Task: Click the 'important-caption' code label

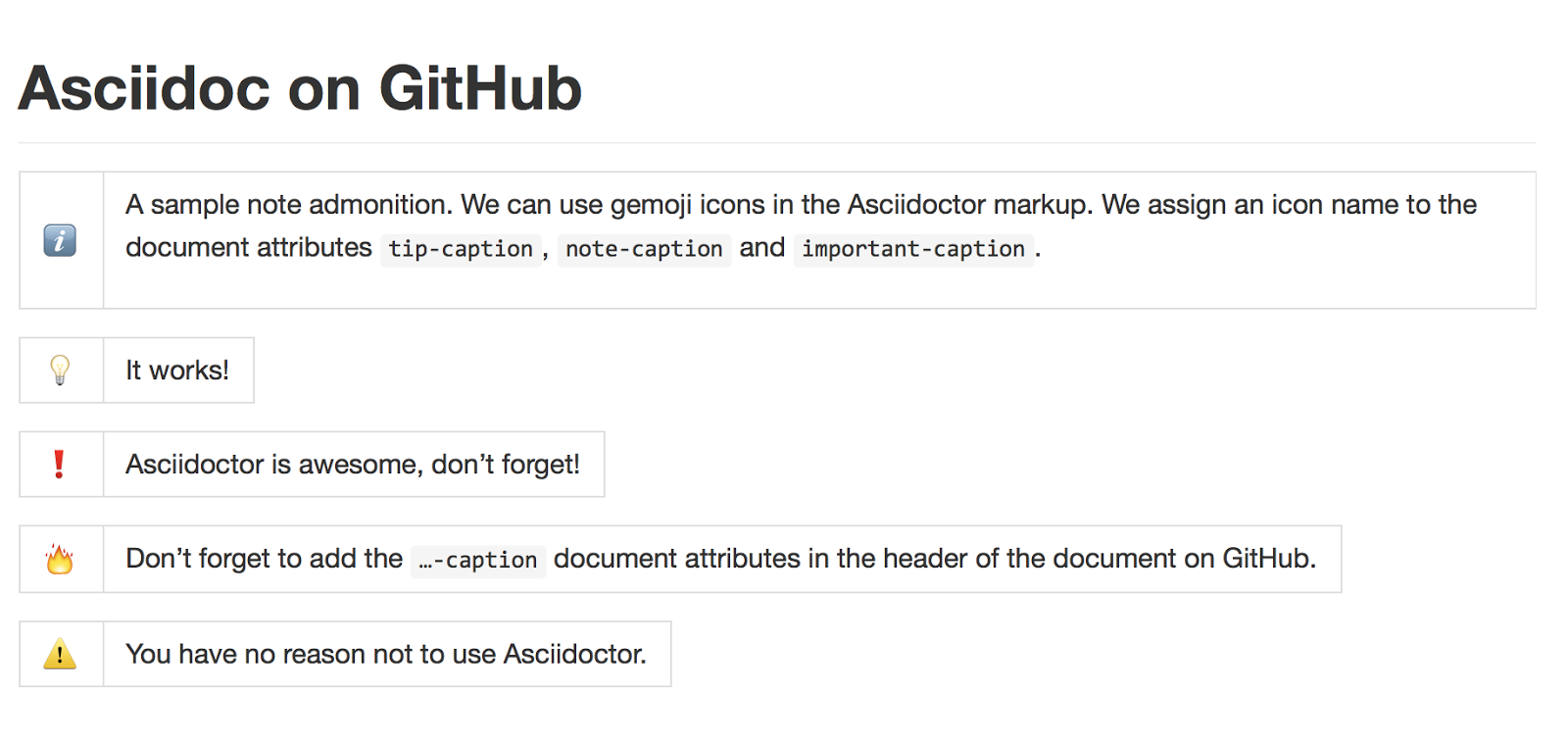Action: click(x=913, y=249)
